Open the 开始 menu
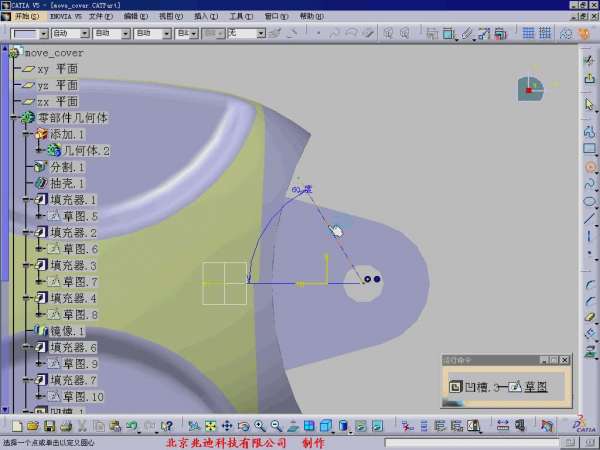 point(27,16)
